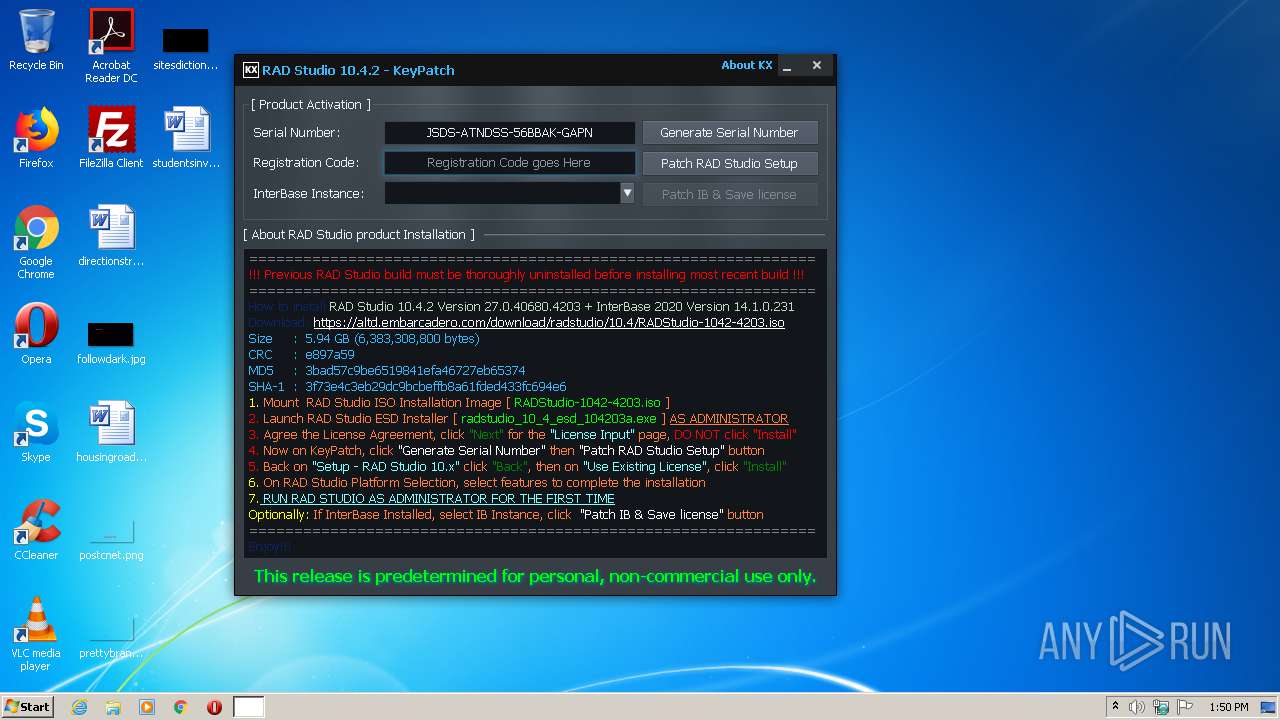Click 'RUN RAD STUDIO AS ADMINISTRATOR FOR THE FIRST TIME'
This screenshot has height=720, width=1280.
pos(439,499)
